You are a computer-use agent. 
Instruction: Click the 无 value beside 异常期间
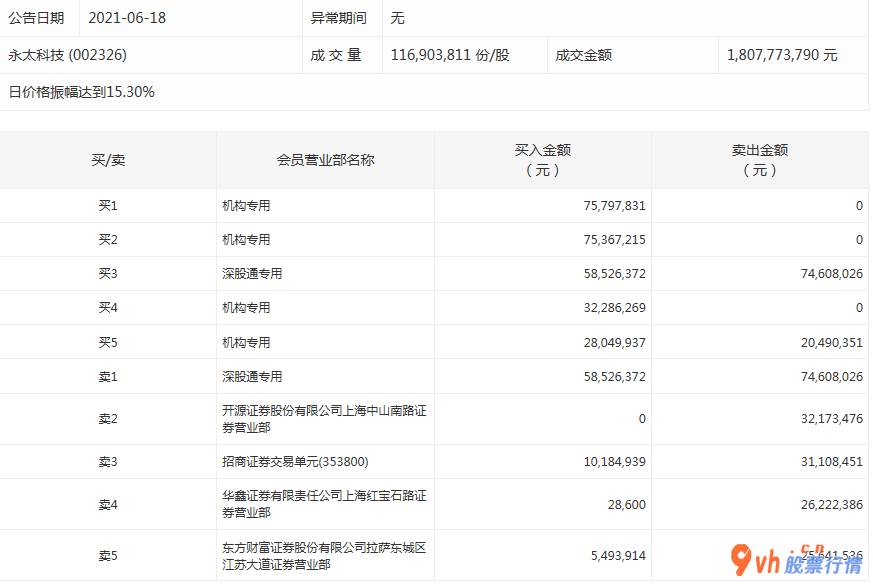[398, 18]
